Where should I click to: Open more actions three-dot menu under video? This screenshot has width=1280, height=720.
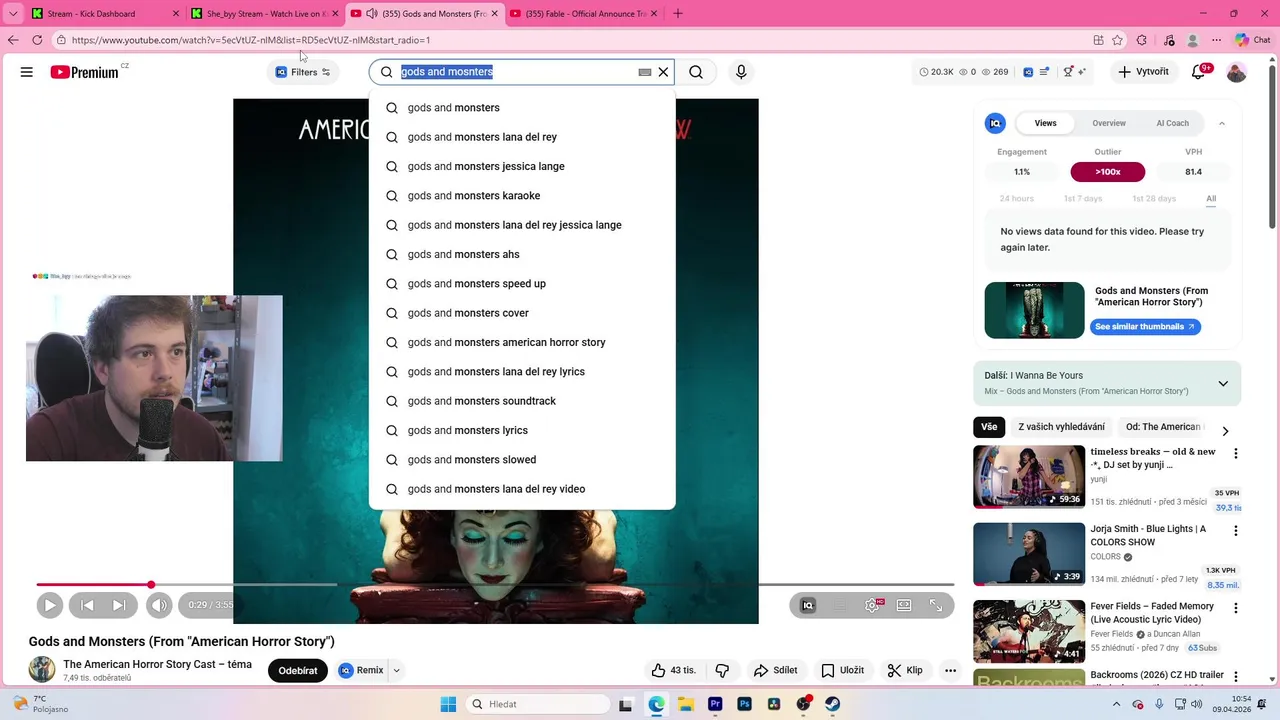pos(951,670)
